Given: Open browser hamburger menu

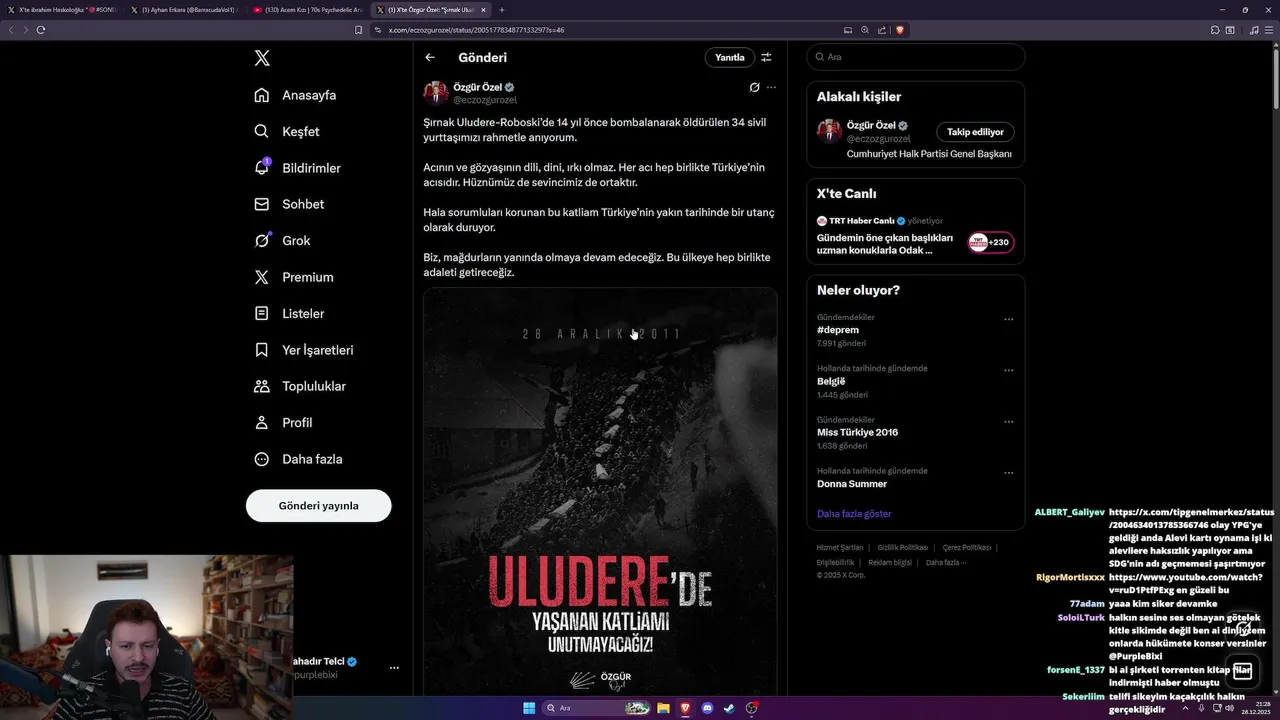Looking at the screenshot, I should (1270, 30).
